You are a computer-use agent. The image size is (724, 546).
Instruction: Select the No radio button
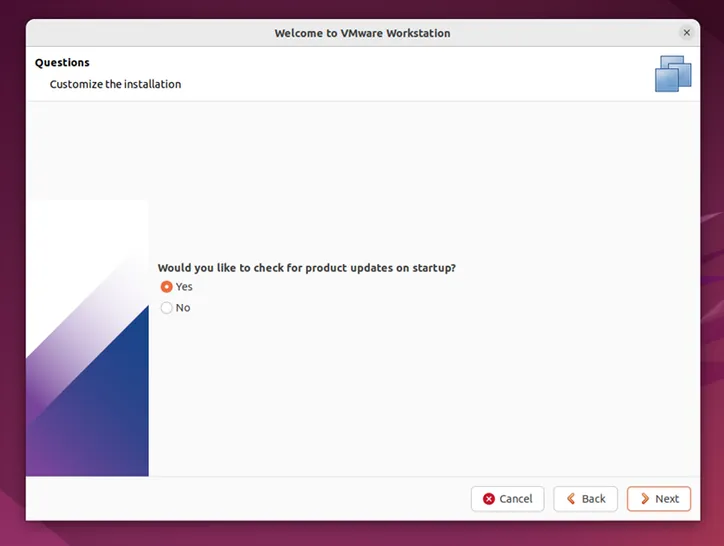tap(166, 308)
